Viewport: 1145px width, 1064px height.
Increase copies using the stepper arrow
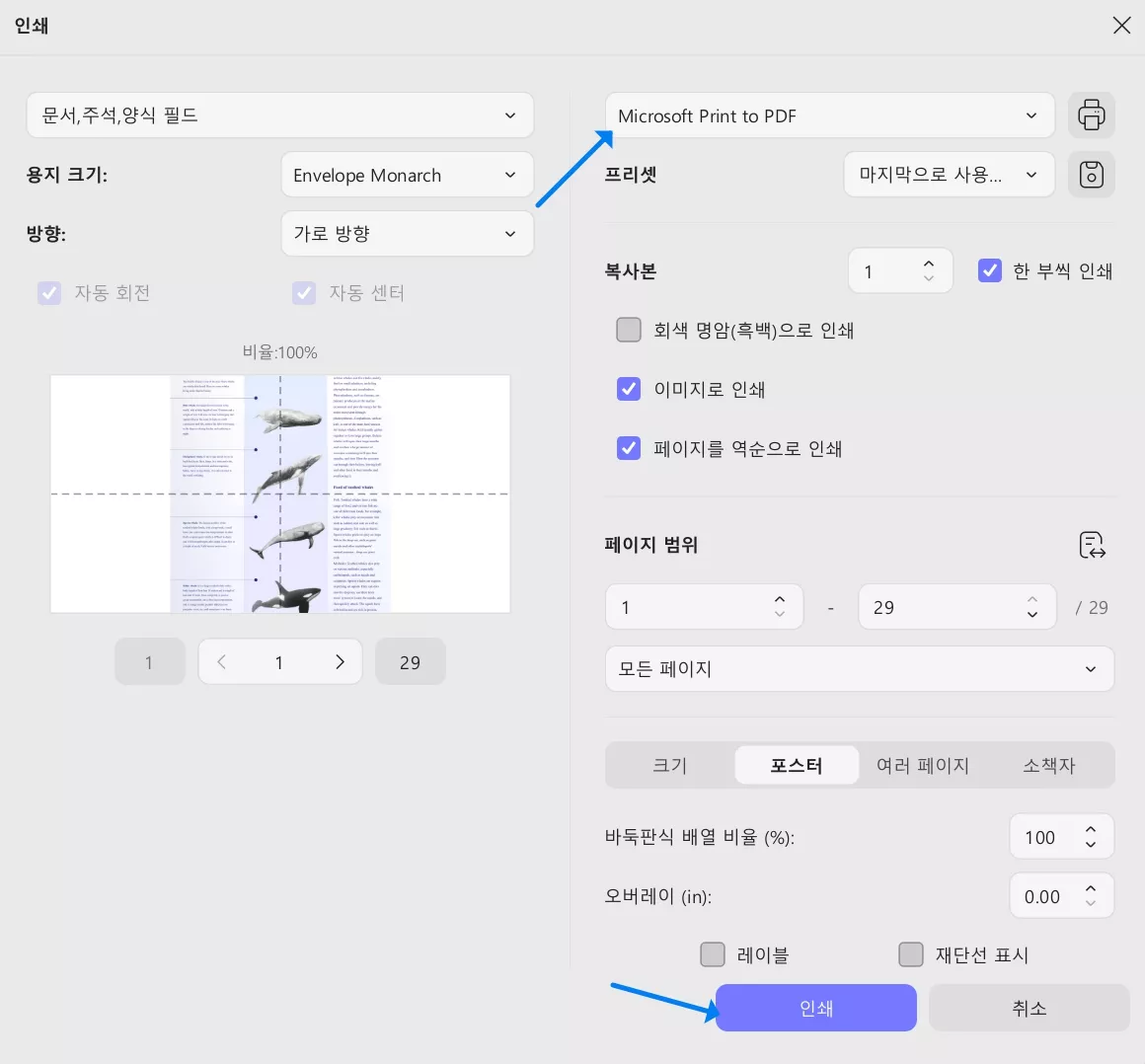928,263
